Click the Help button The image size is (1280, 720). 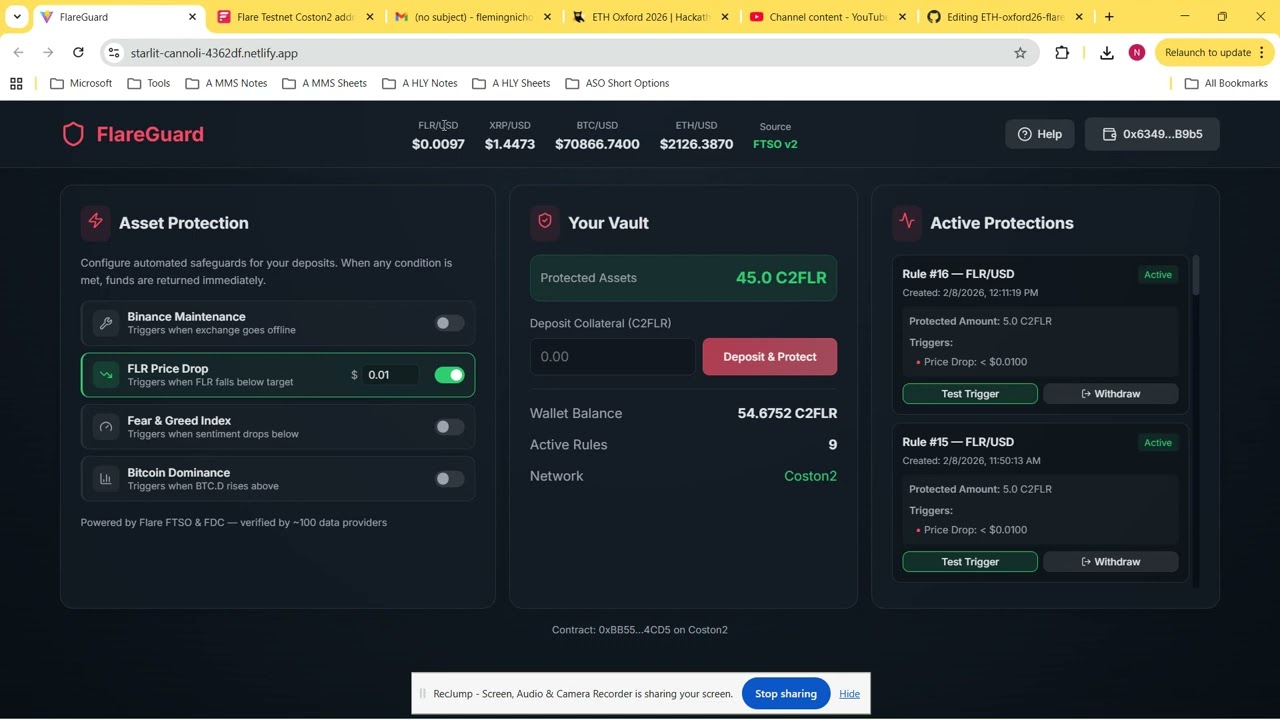(x=1040, y=134)
